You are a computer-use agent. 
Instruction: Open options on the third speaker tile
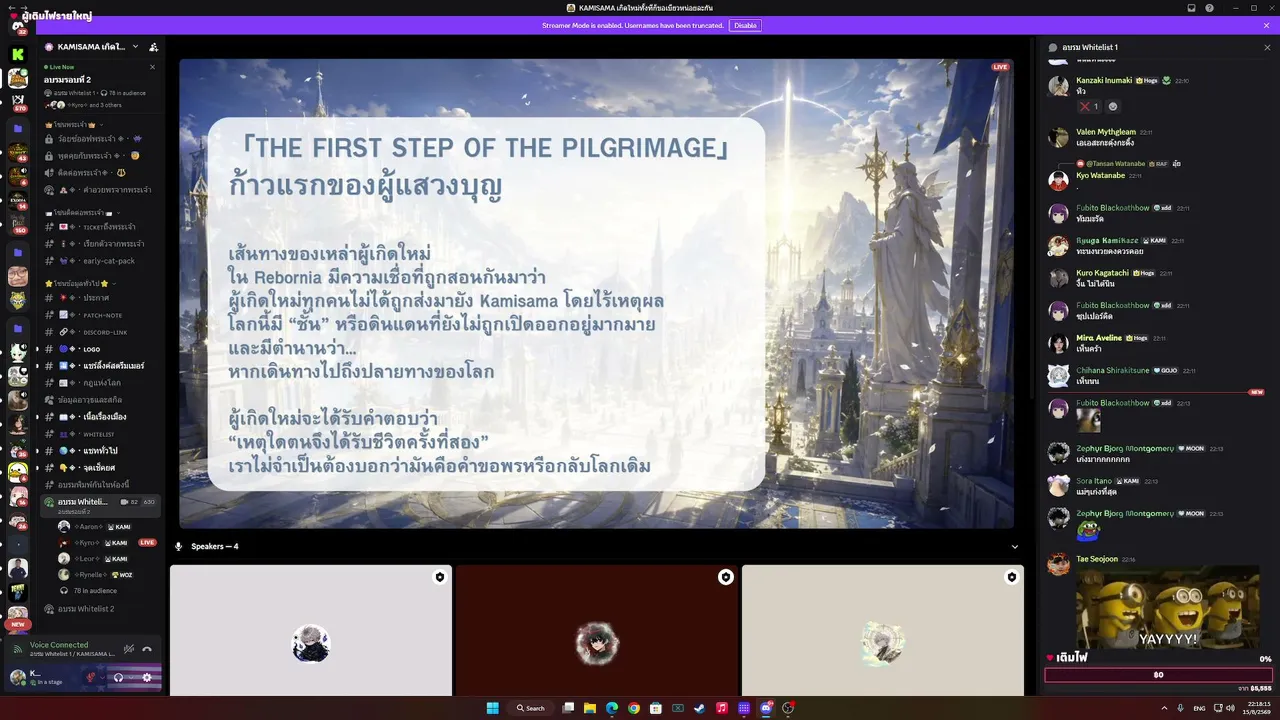coord(1012,577)
